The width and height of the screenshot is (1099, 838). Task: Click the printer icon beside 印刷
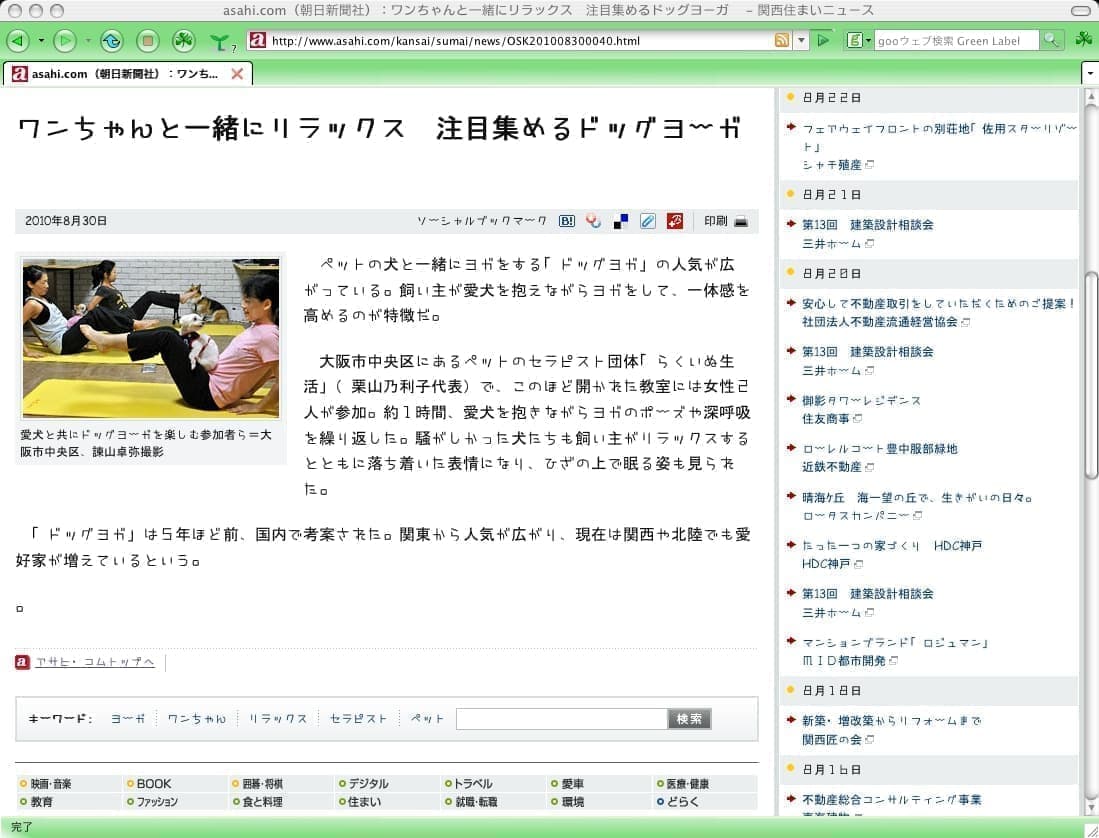pos(741,221)
